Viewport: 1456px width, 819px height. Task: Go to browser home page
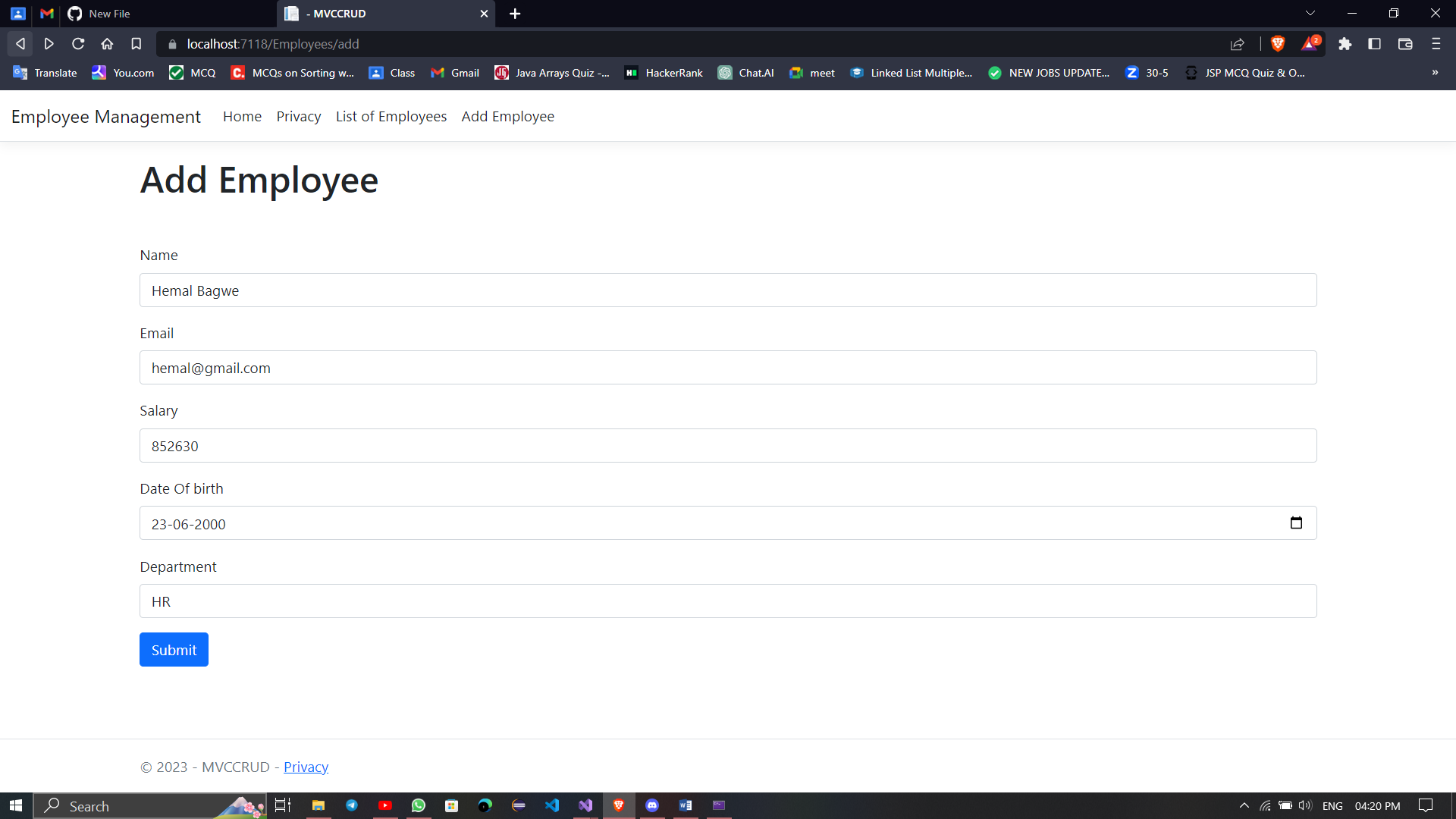click(x=107, y=44)
